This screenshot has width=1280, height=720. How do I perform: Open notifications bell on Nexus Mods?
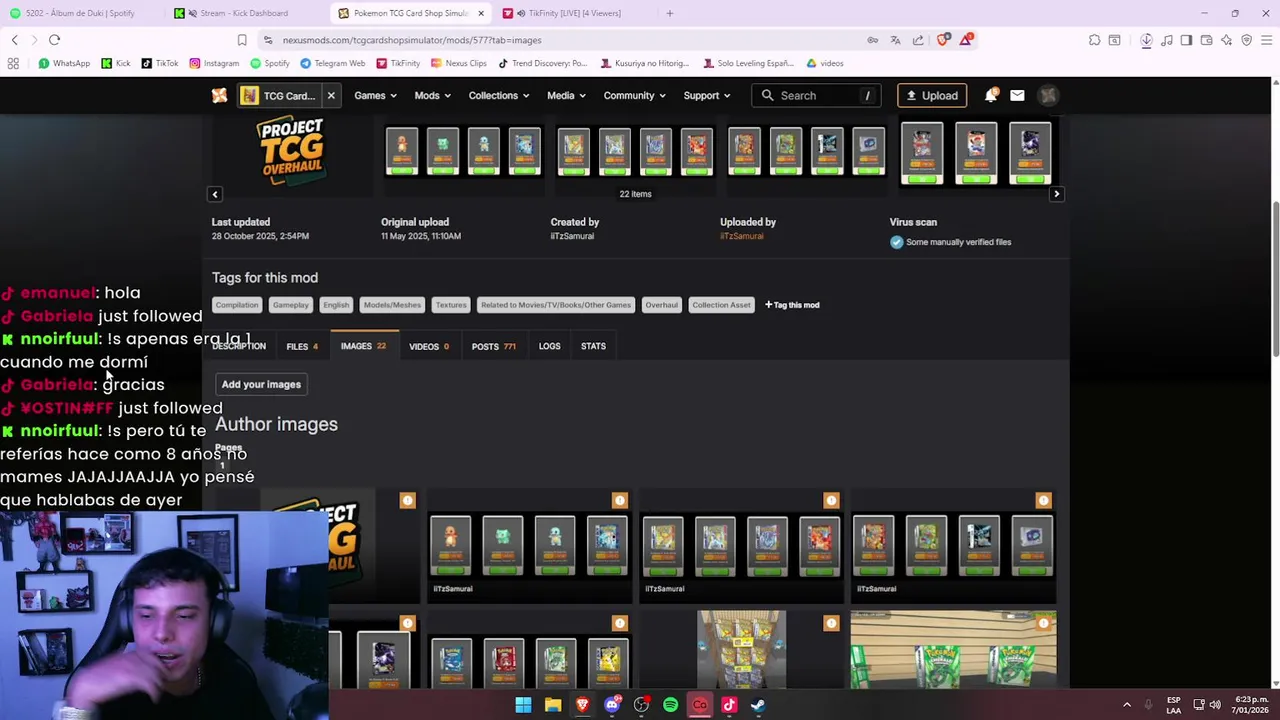[990, 95]
